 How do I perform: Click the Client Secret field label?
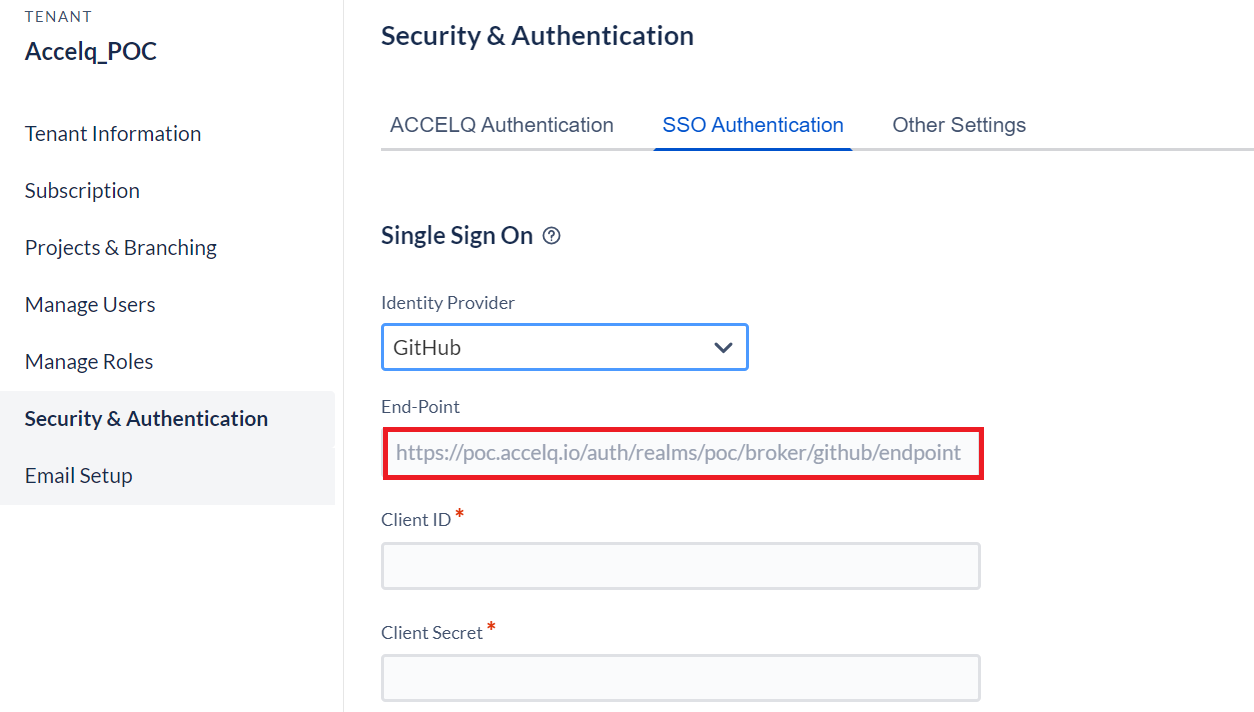pyautogui.click(x=432, y=633)
